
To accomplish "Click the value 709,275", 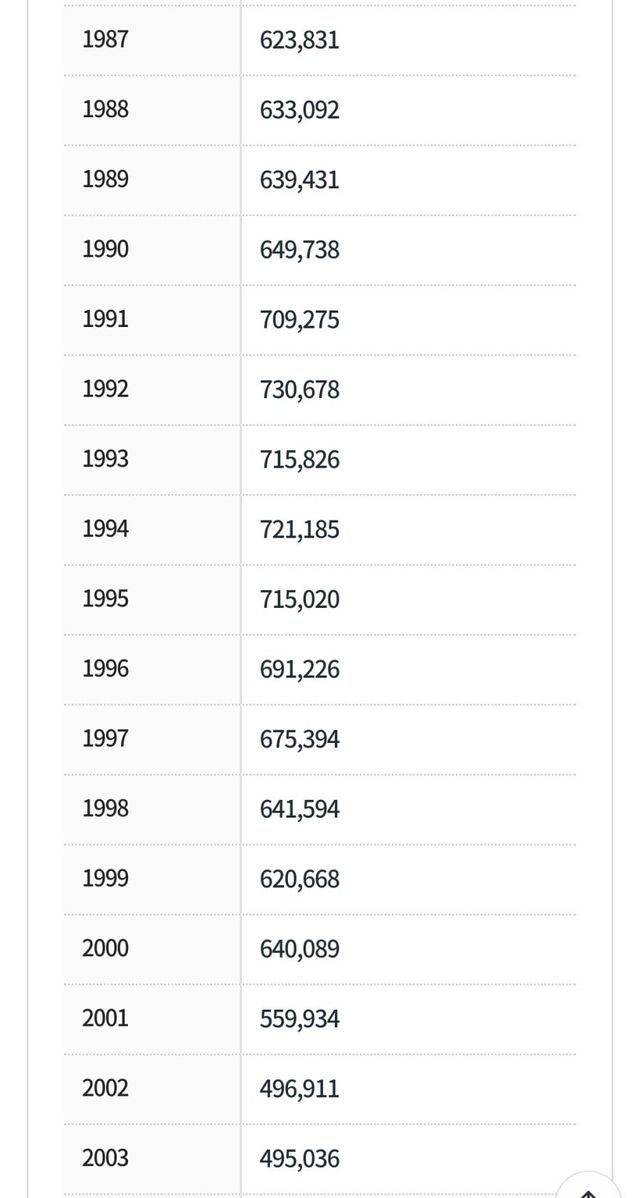I will coord(299,320).
